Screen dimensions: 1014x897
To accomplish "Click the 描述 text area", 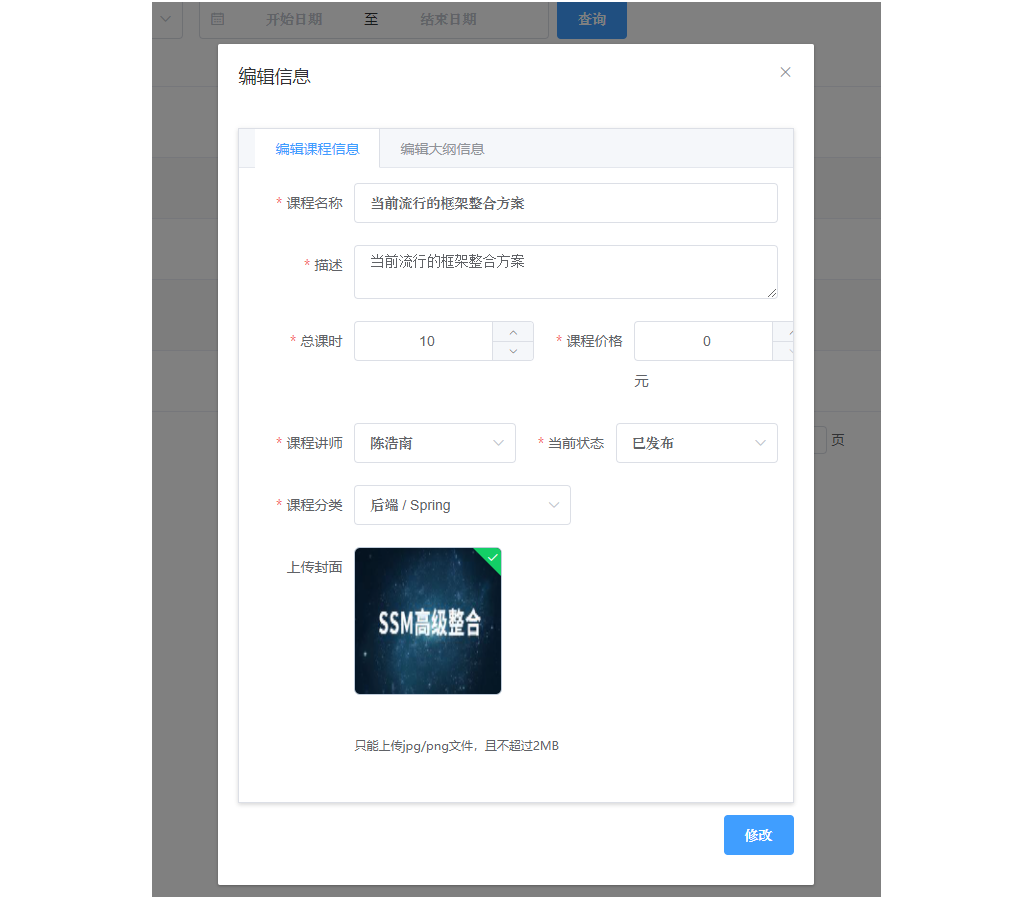I will click(x=565, y=272).
